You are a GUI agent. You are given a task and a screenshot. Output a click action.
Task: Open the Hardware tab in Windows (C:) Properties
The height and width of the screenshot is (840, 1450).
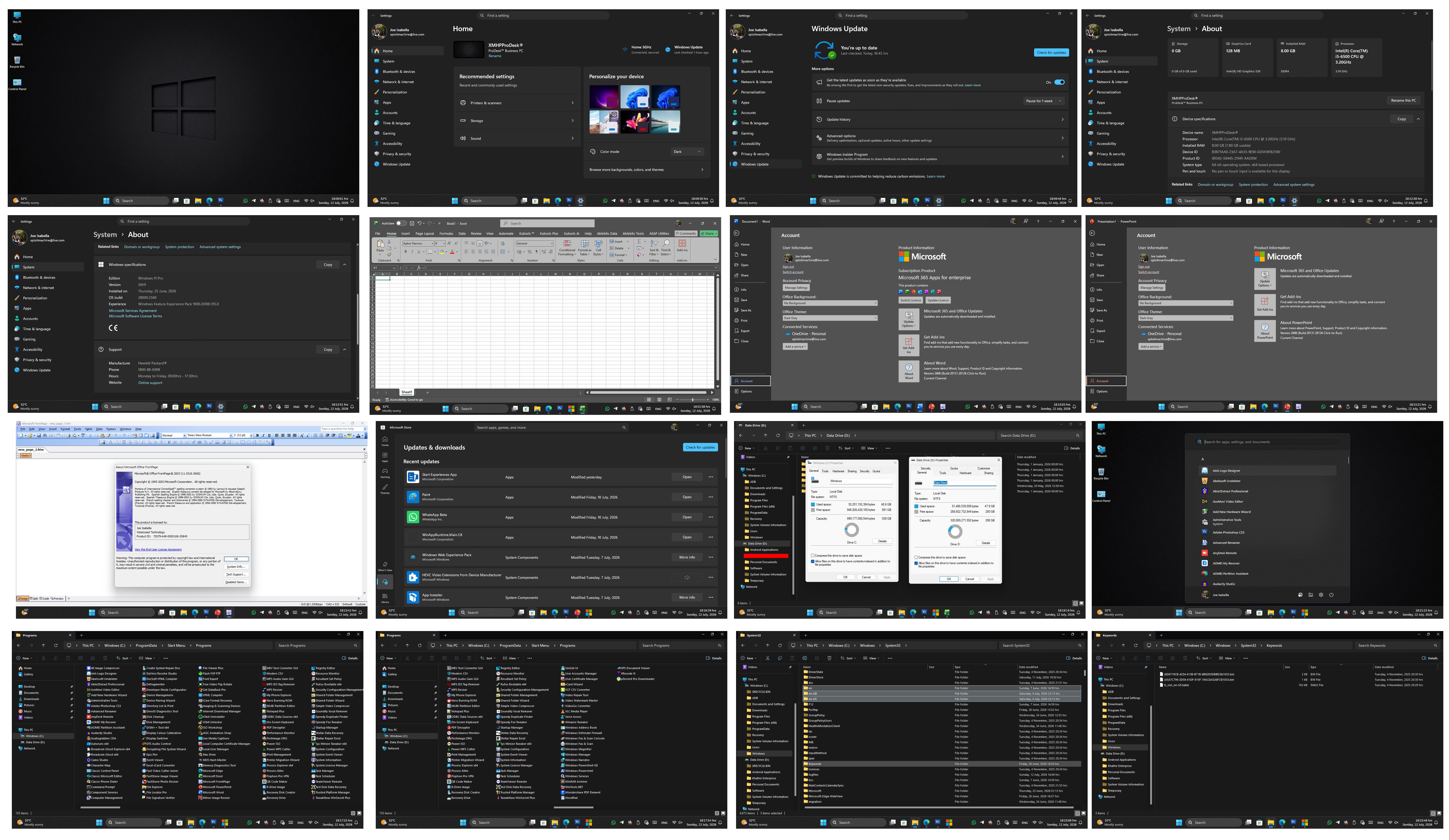point(838,471)
